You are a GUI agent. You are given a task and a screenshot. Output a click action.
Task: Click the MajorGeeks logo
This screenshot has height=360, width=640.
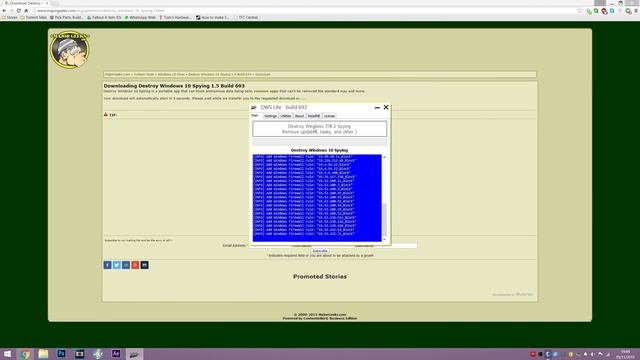coord(70,49)
